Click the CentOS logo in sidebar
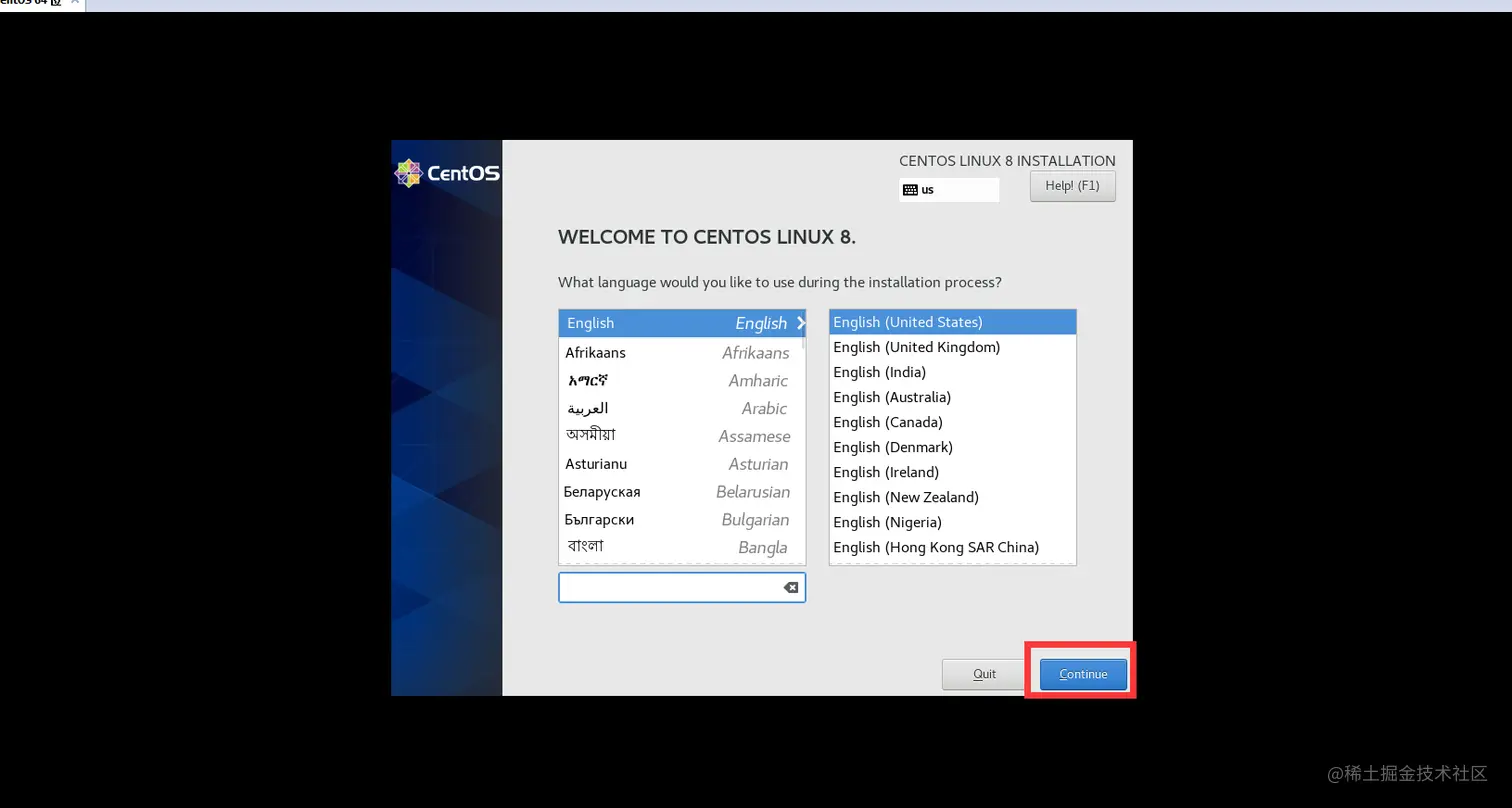1512x808 pixels. (x=447, y=173)
